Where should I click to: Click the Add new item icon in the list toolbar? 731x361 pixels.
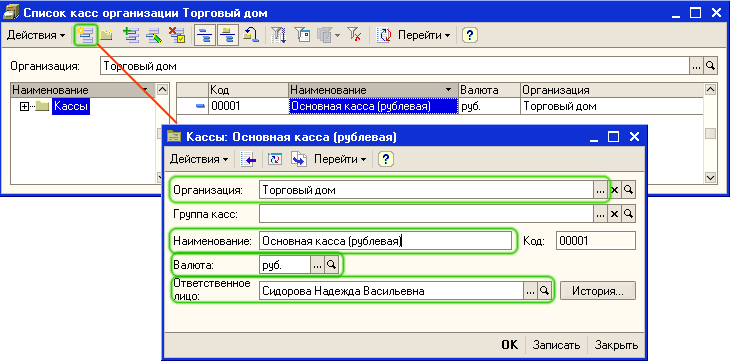(85, 35)
